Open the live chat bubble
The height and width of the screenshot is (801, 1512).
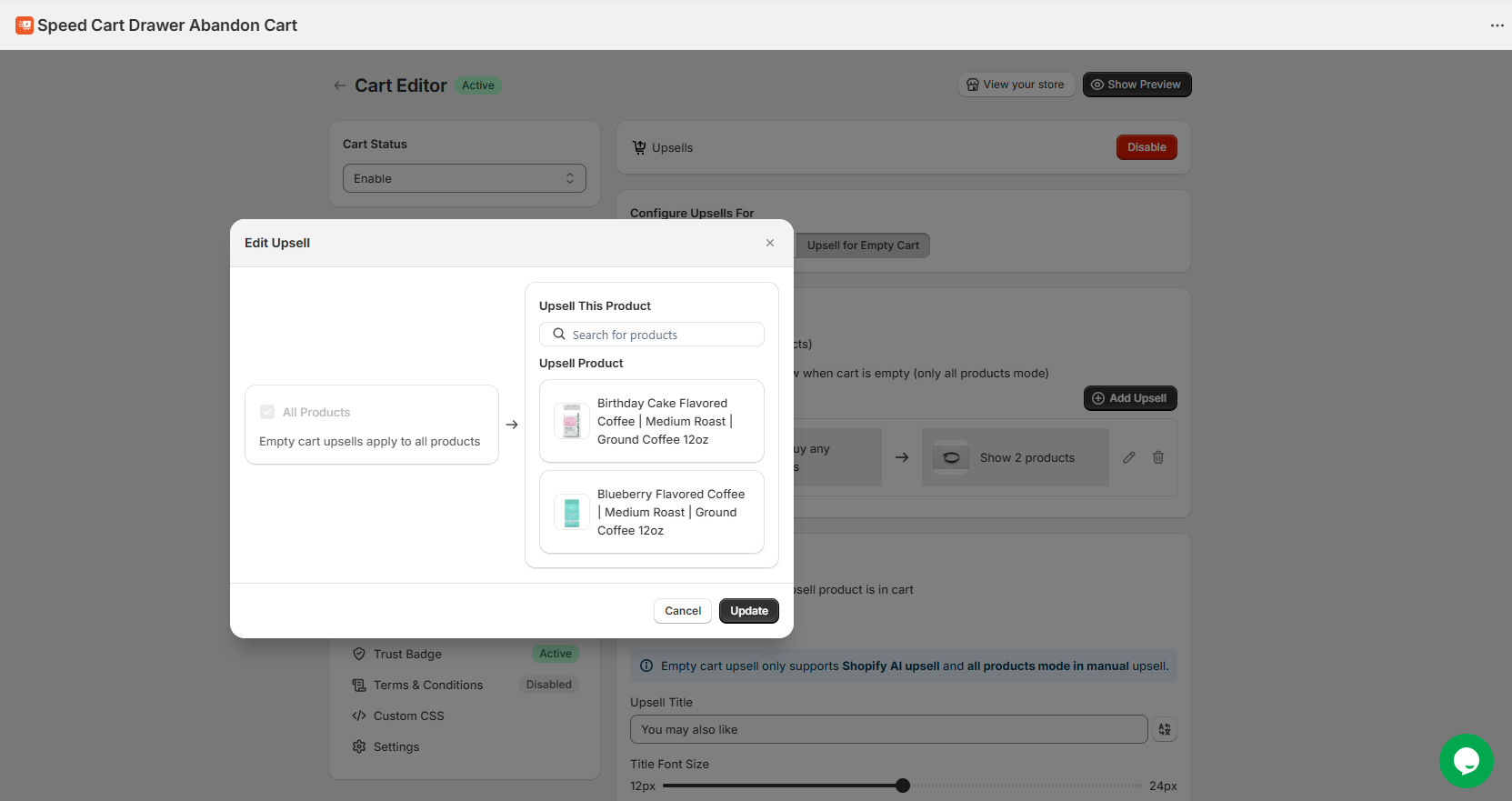(x=1466, y=760)
